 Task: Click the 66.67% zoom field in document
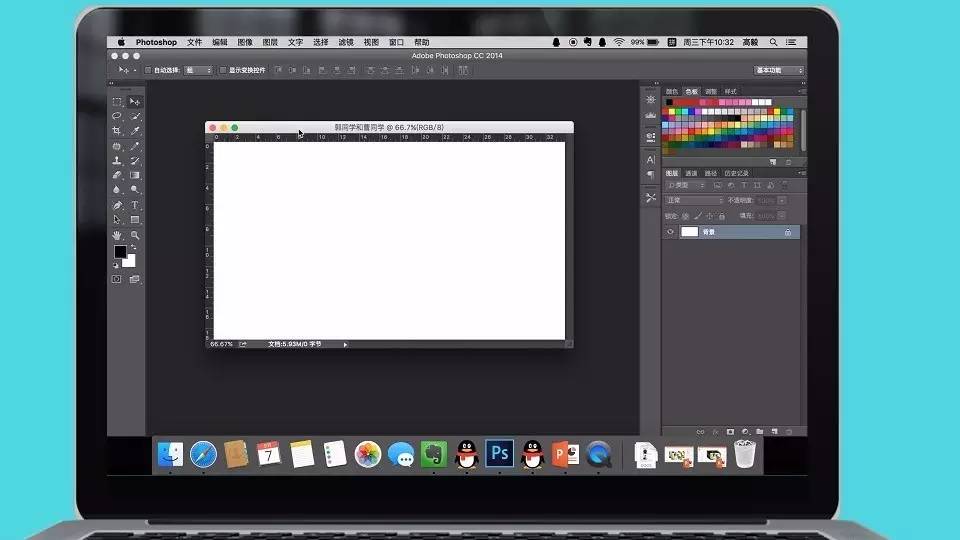222,345
